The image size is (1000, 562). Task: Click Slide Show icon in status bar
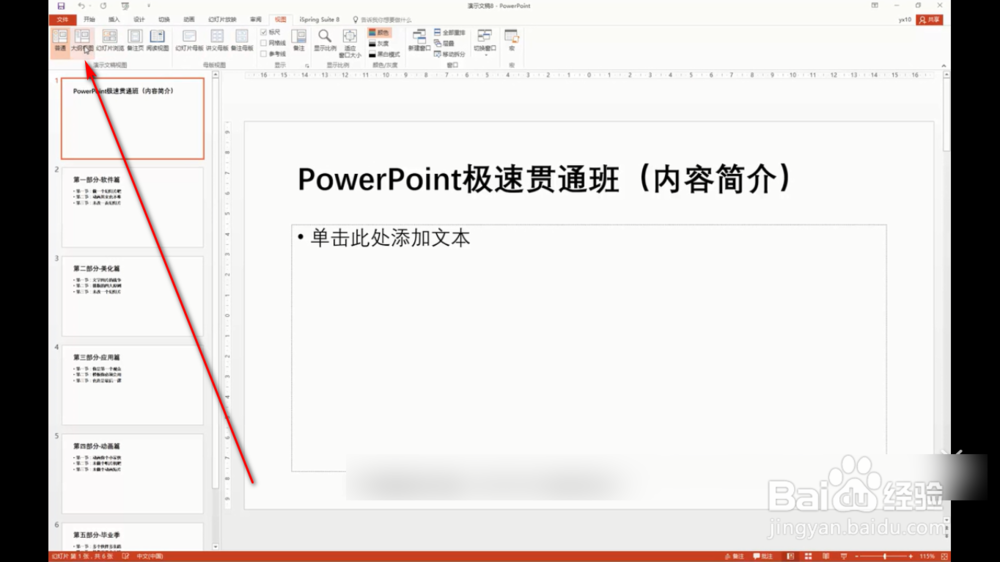coord(844,556)
